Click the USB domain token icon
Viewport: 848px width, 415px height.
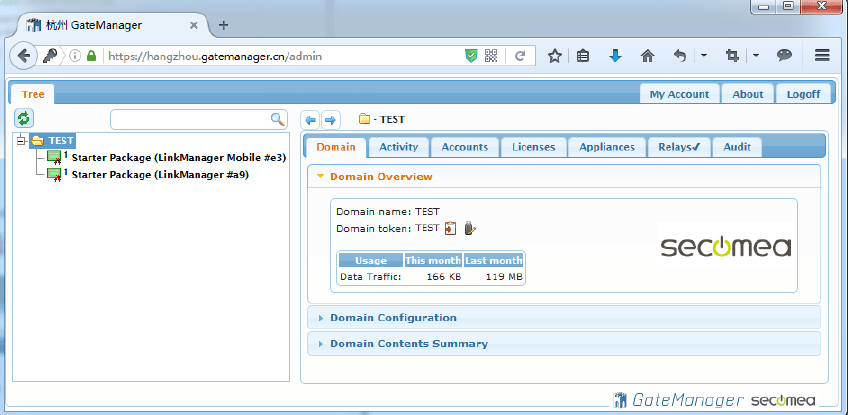pyautogui.click(x=469, y=228)
